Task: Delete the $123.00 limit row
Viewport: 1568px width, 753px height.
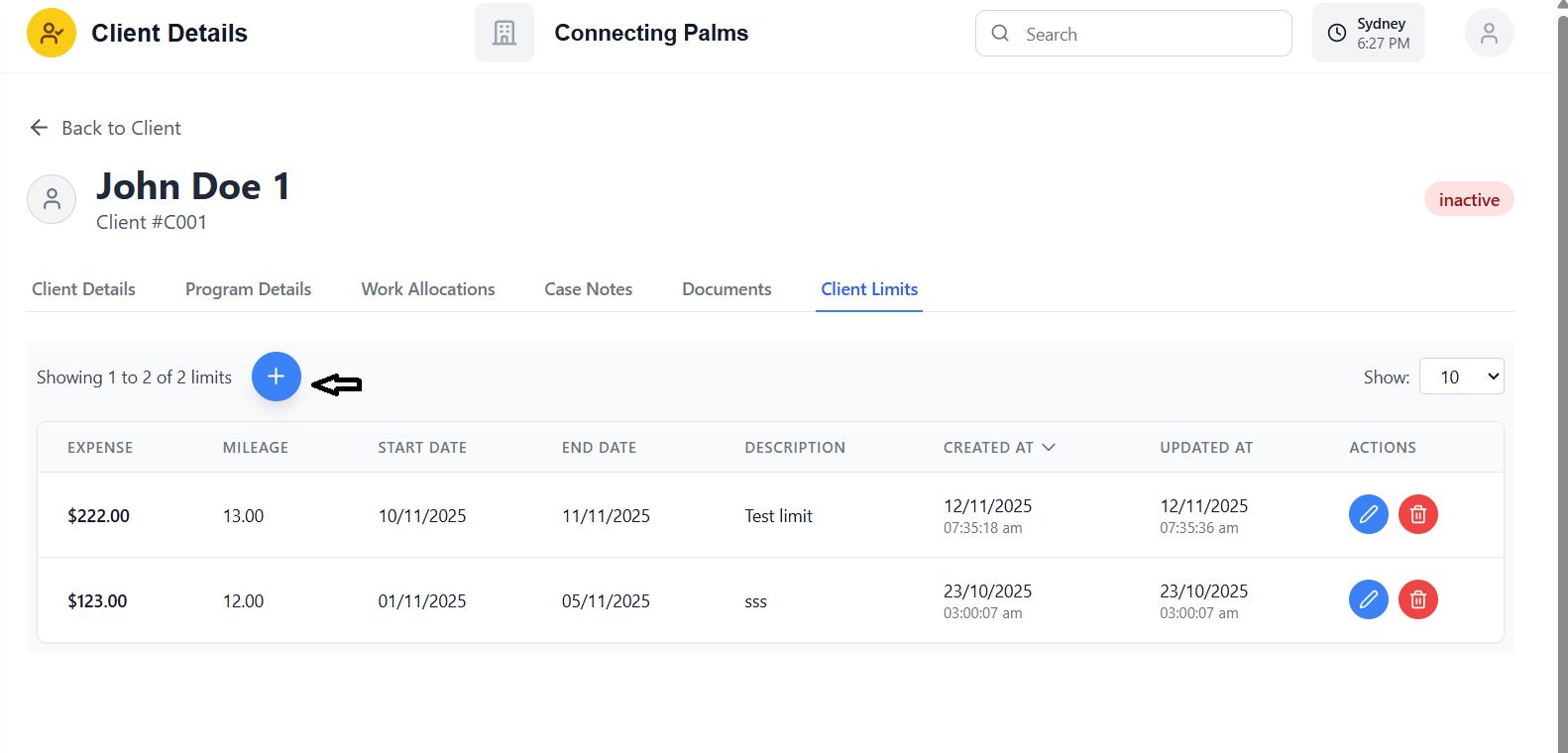Action: [1417, 599]
